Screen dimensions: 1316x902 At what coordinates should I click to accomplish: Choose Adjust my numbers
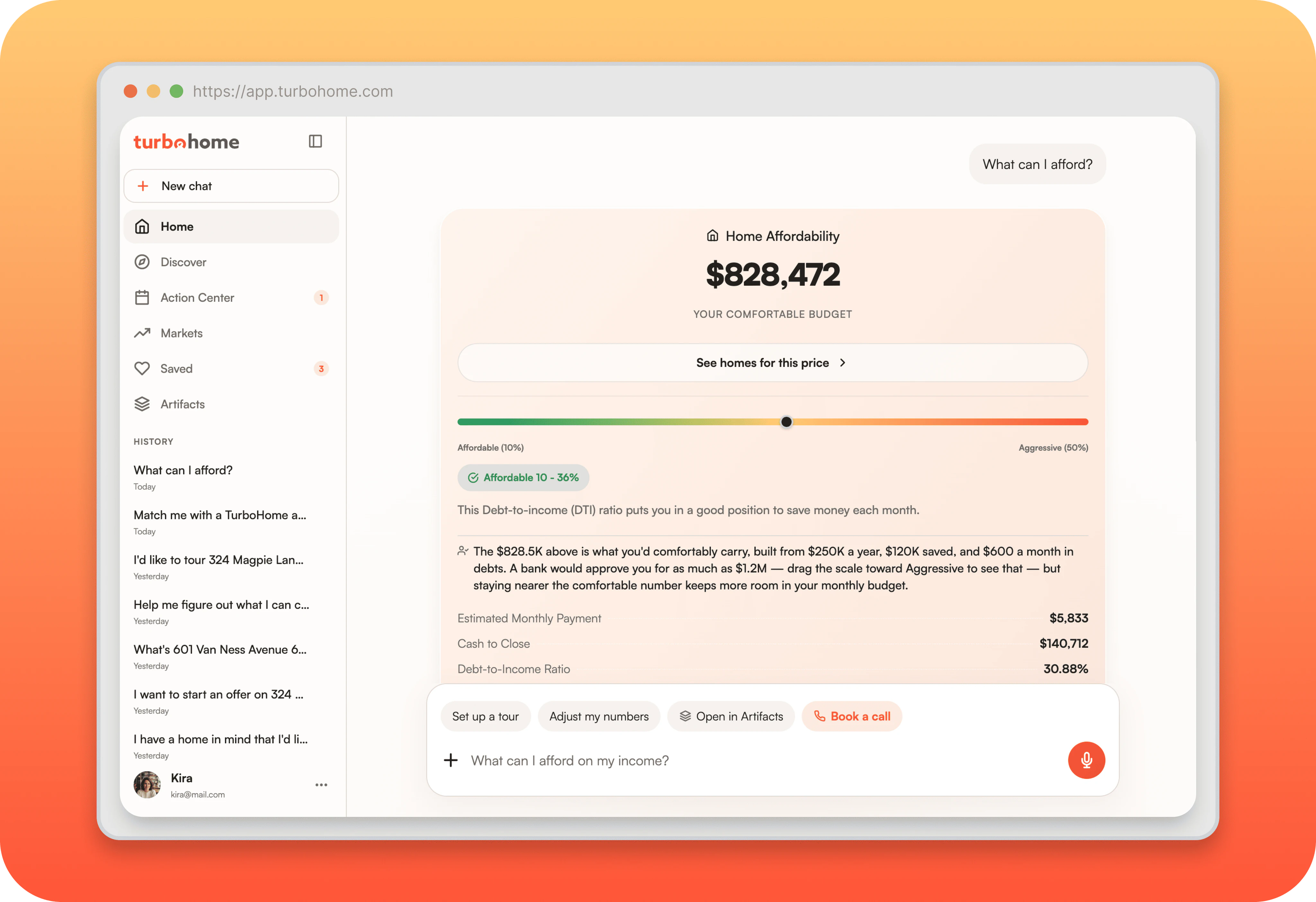click(599, 716)
